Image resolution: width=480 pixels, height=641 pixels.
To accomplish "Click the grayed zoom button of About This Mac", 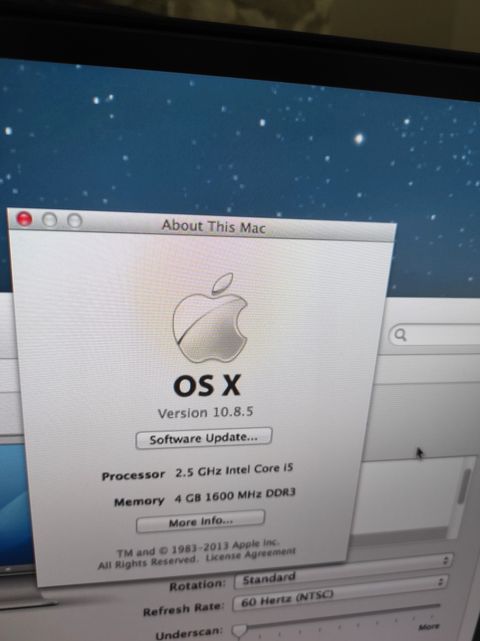I will [75, 221].
